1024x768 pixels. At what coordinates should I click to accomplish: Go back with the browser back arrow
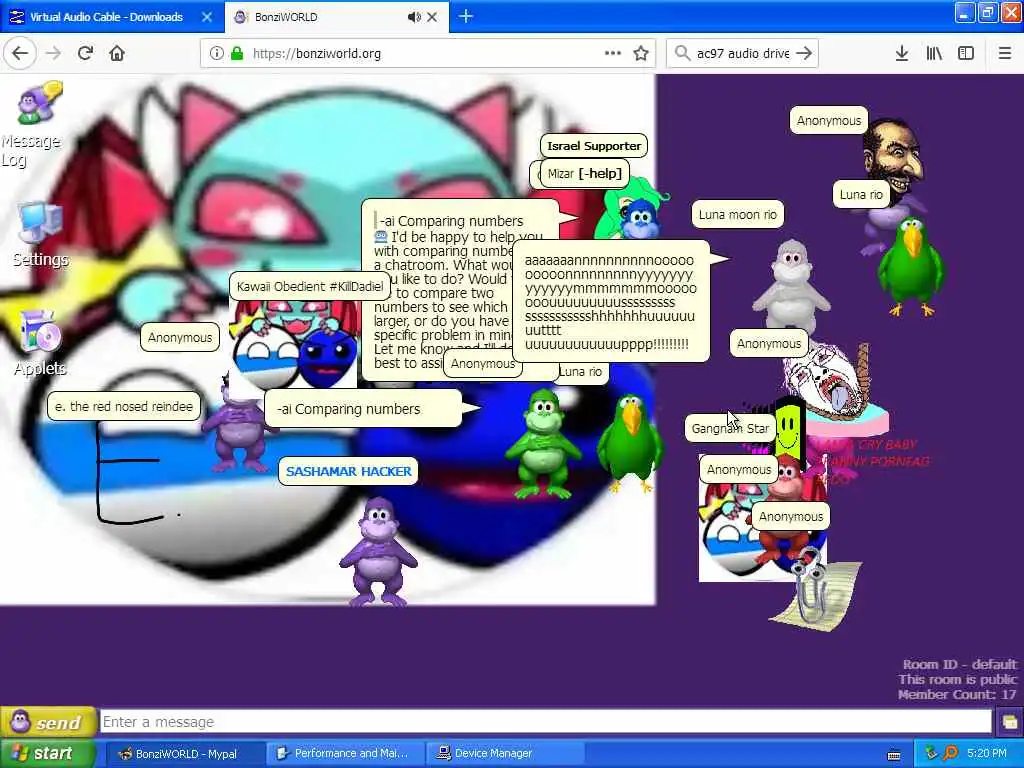click(x=20, y=54)
